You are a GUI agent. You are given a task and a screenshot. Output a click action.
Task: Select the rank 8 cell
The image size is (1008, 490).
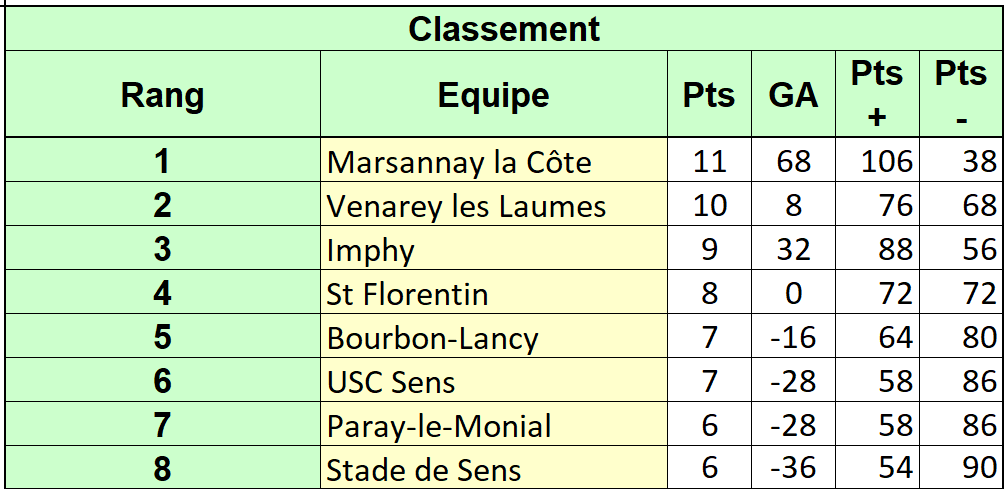click(163, 467)
